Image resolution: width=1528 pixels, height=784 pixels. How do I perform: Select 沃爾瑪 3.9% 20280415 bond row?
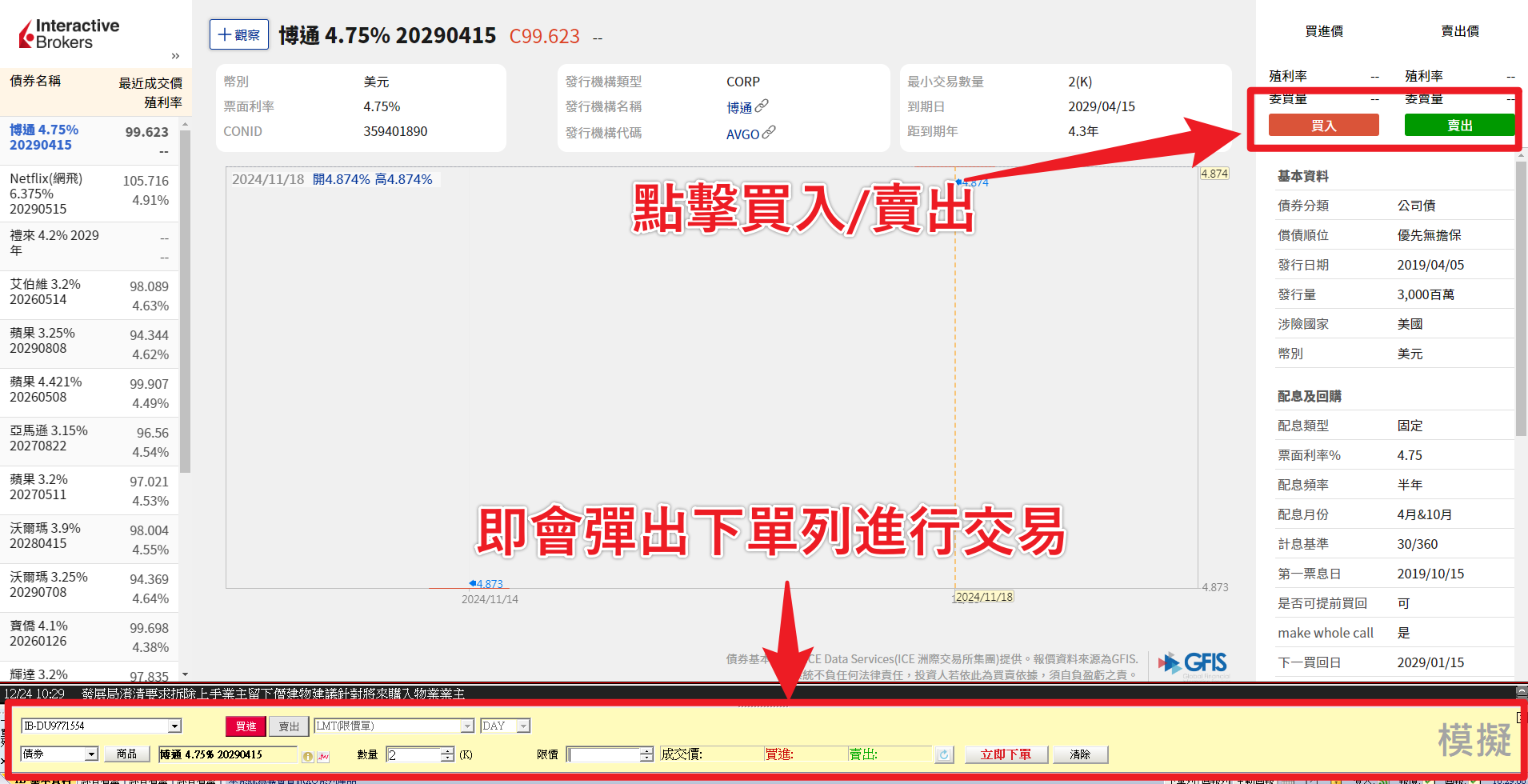(90, 539)
